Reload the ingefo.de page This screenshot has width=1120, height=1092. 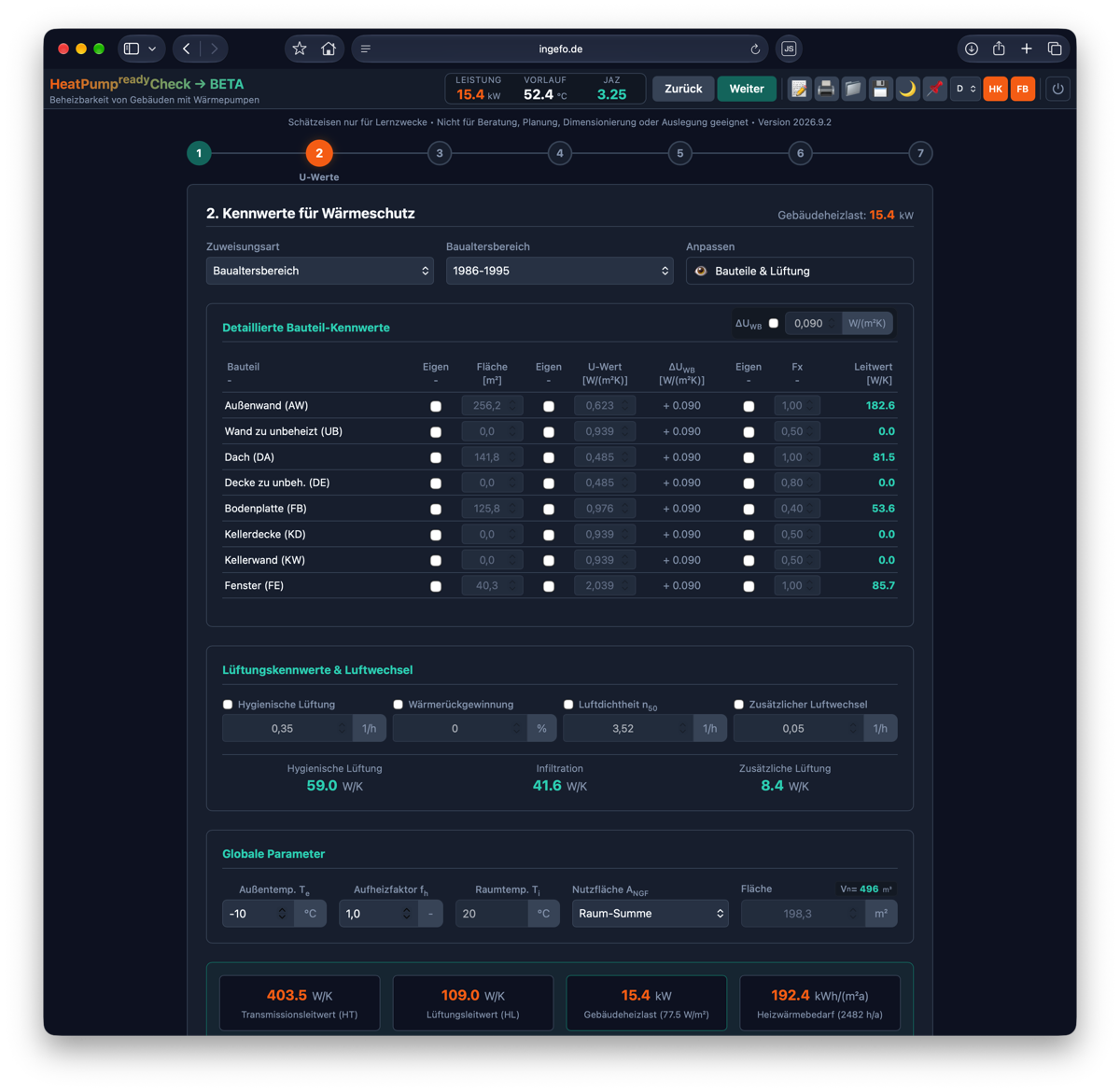755,49
